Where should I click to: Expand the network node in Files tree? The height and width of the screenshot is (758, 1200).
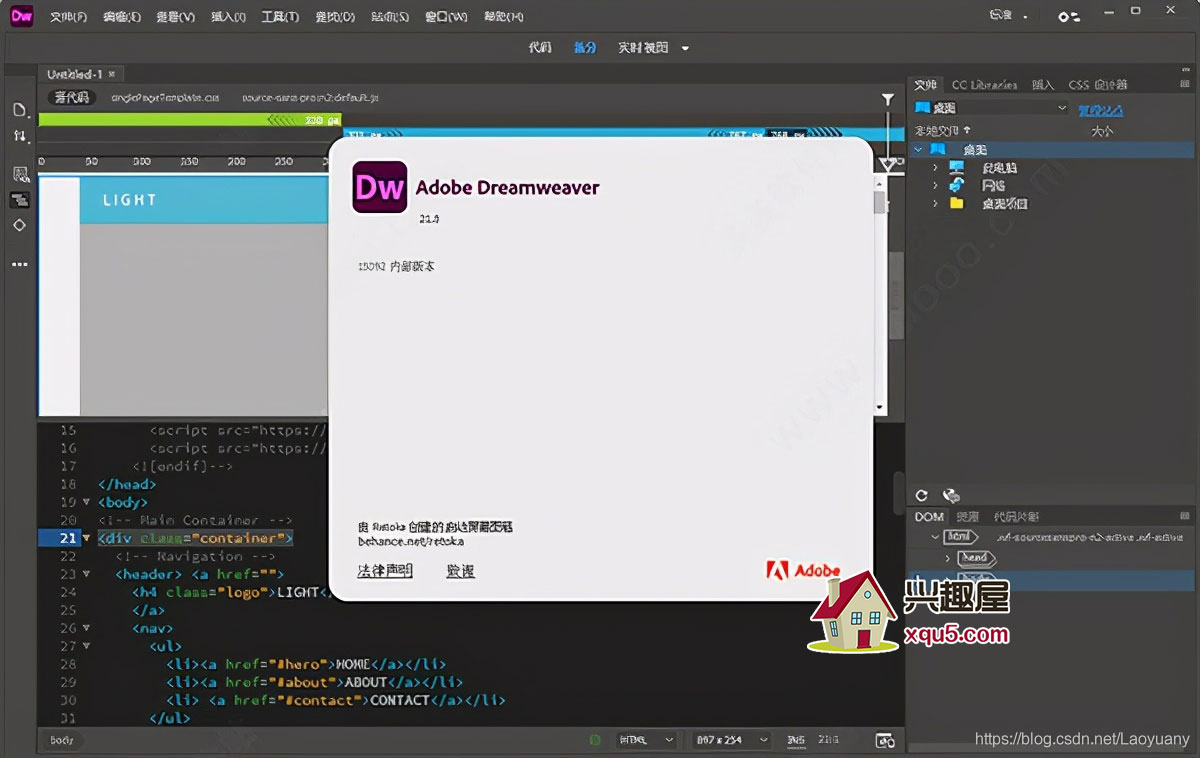(x=935, y=185)
